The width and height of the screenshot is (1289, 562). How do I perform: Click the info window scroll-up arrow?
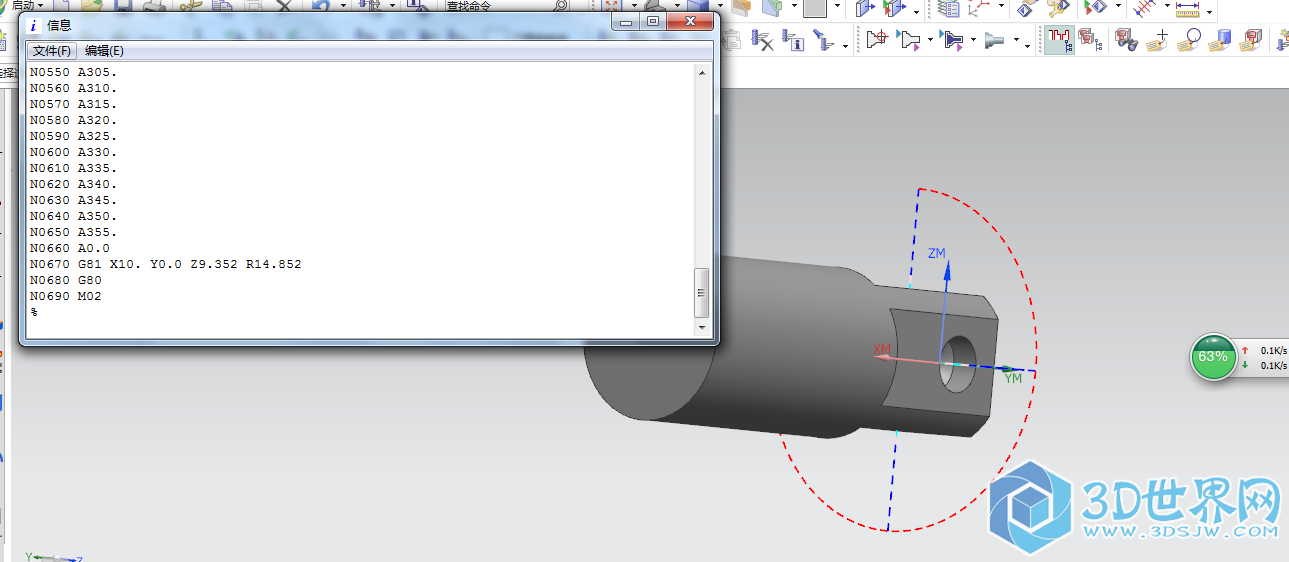[x=702, y=72]
